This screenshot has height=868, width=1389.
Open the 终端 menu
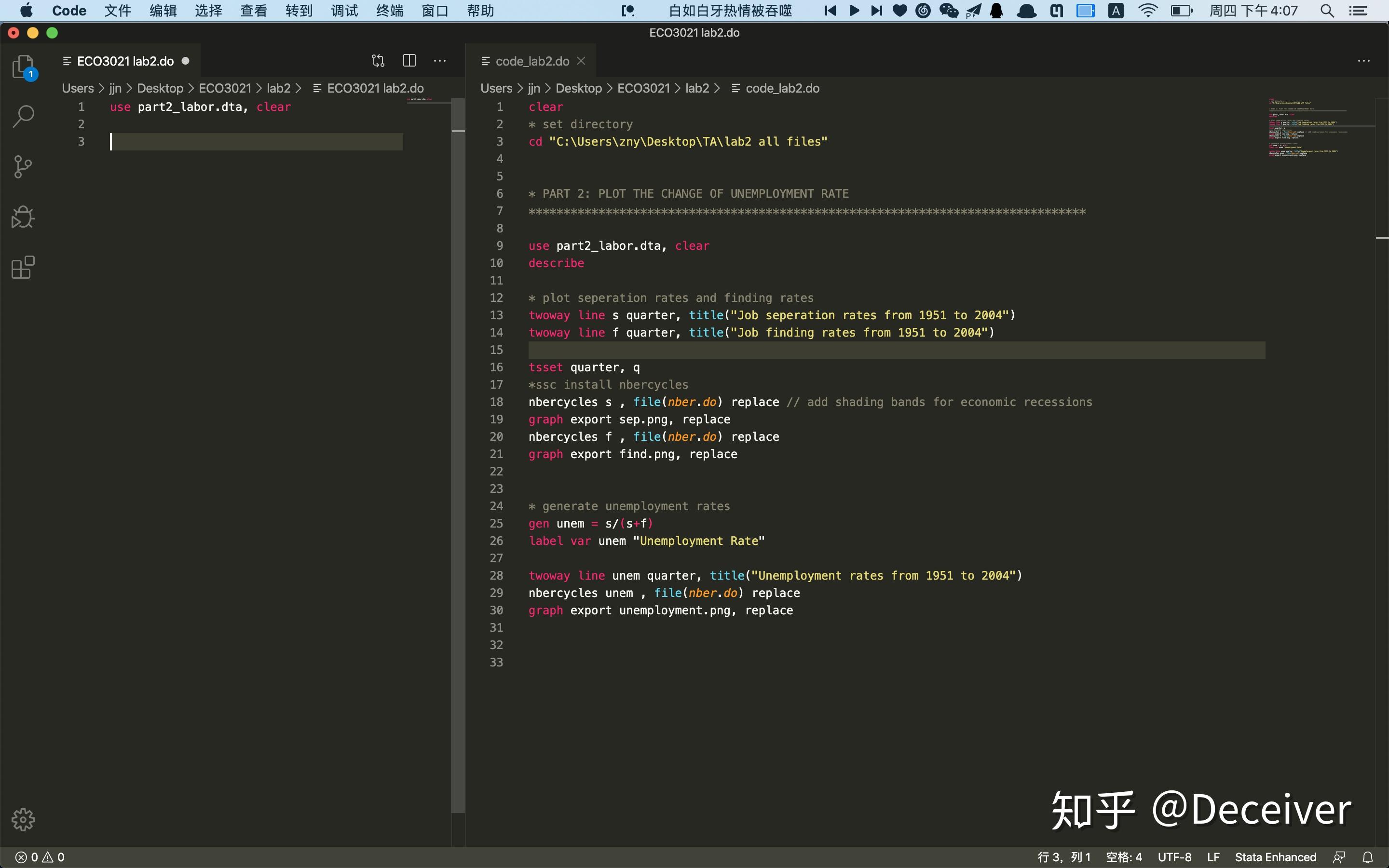[389, 10]
